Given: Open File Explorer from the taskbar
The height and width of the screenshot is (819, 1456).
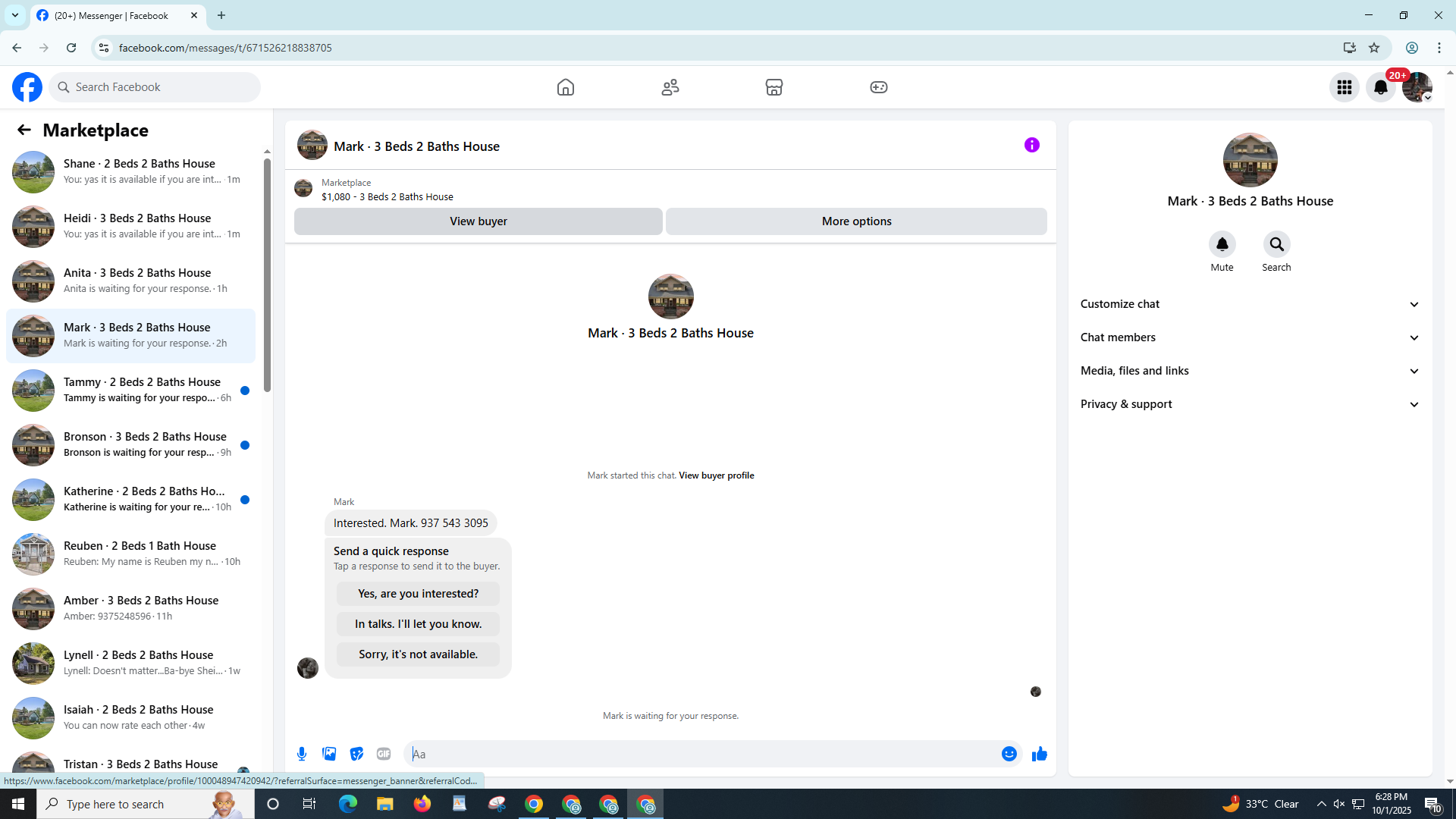Looking at the screenshot, I should click(385, 804).
